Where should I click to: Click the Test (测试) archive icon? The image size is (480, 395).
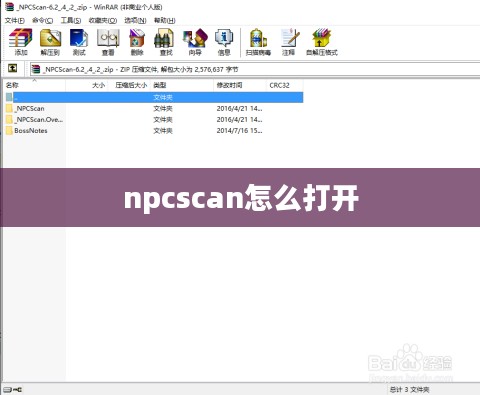(79, 38)
